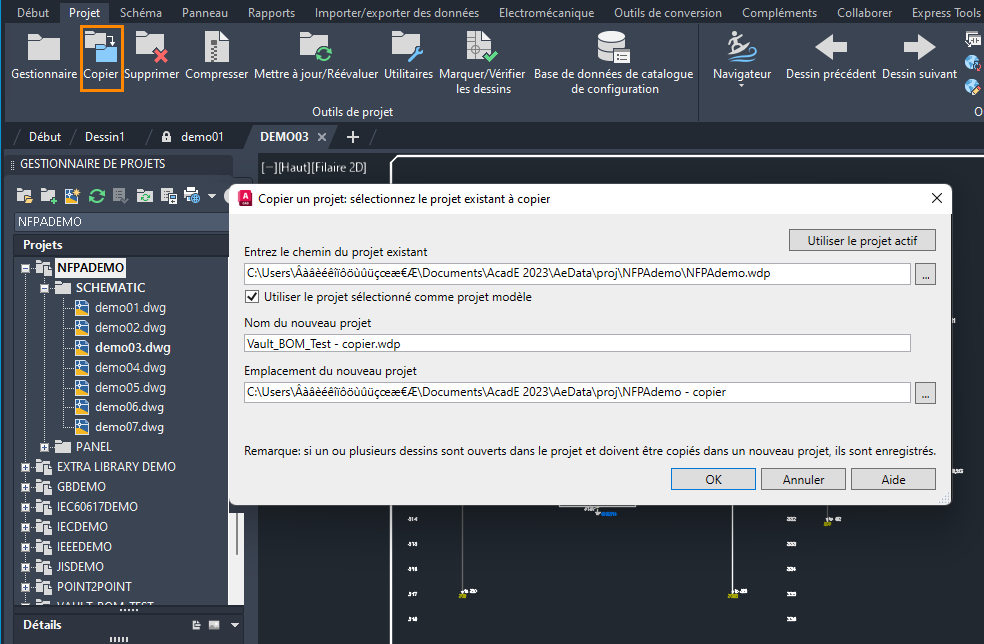The height and width of the screenshot is (644, 984).
Task: Click Emplacement du nouveau projet field
Action: coord(577,392)
